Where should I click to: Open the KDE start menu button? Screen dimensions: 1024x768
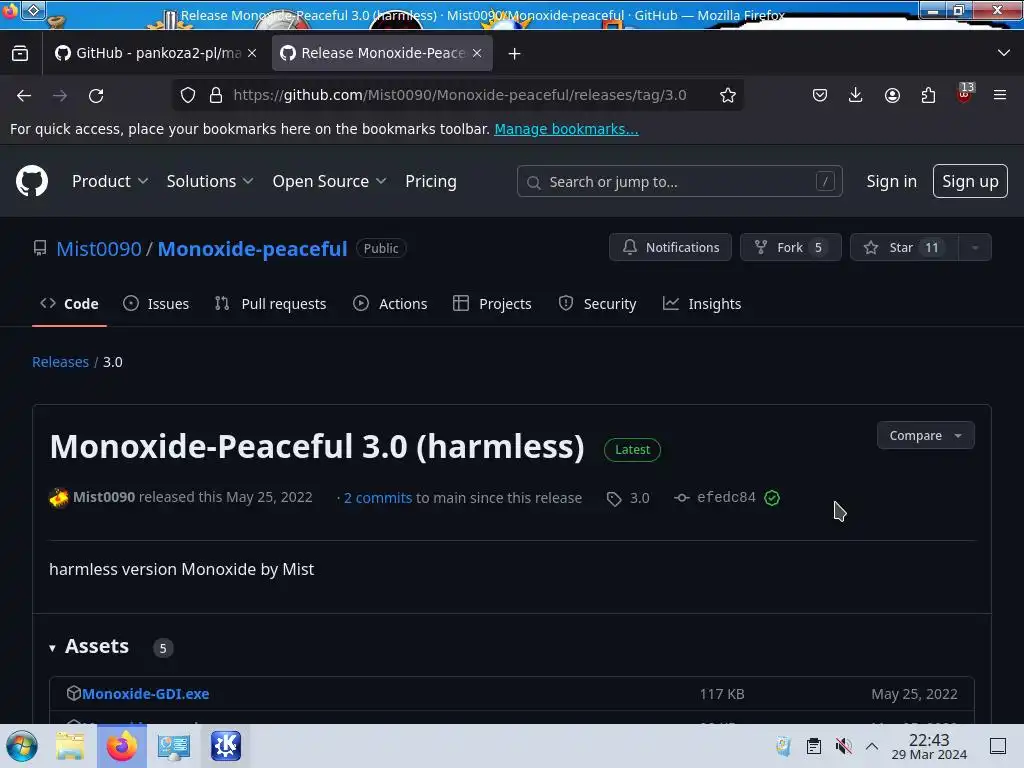click(x=22, y=746)
